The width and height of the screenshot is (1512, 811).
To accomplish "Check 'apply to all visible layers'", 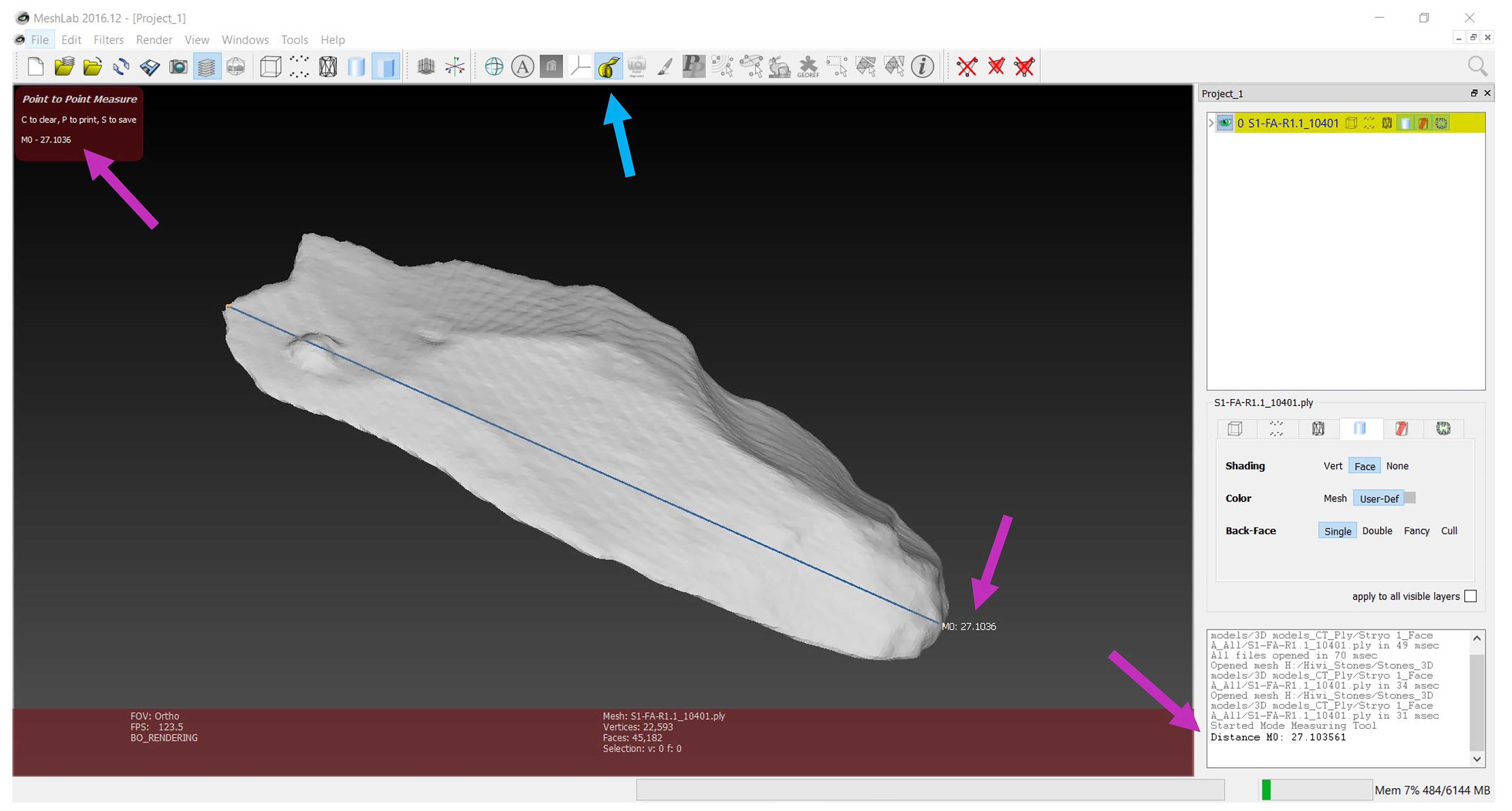I will click(1470, 596).
